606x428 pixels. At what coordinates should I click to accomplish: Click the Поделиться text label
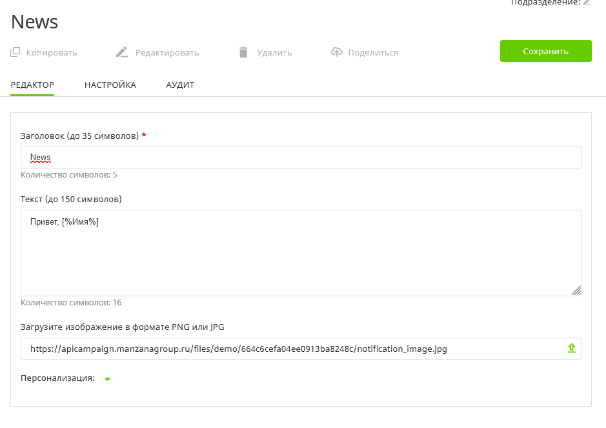click(373, 53)
